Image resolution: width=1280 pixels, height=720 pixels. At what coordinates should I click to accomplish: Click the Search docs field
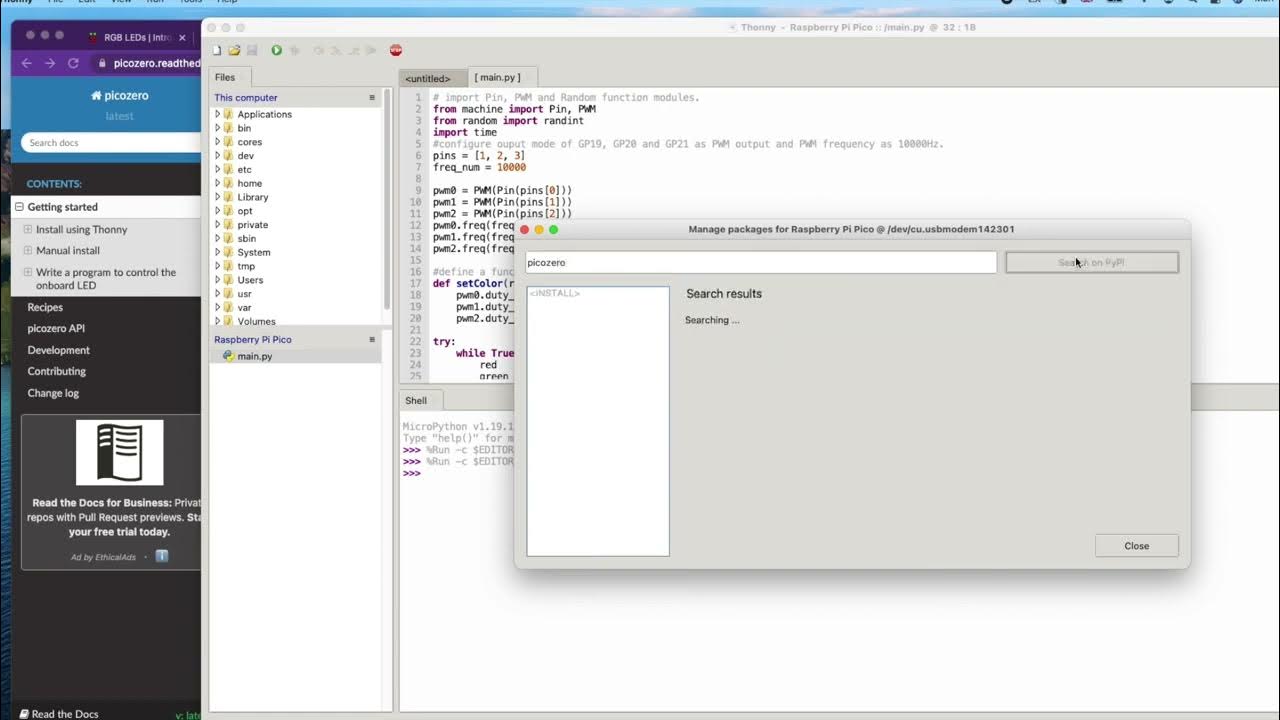point(111,143)
